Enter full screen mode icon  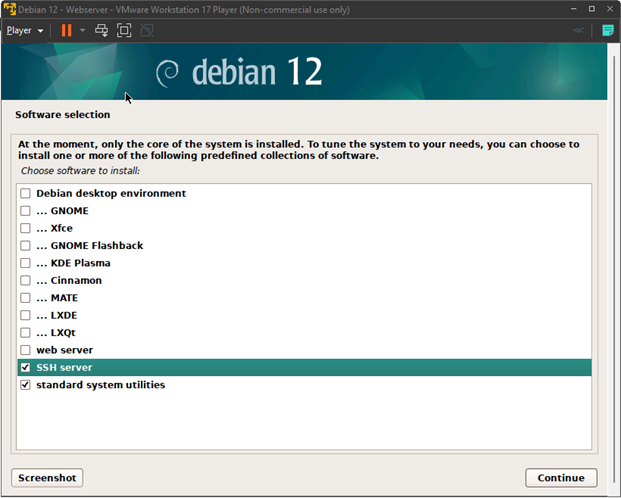click(124, 30)
